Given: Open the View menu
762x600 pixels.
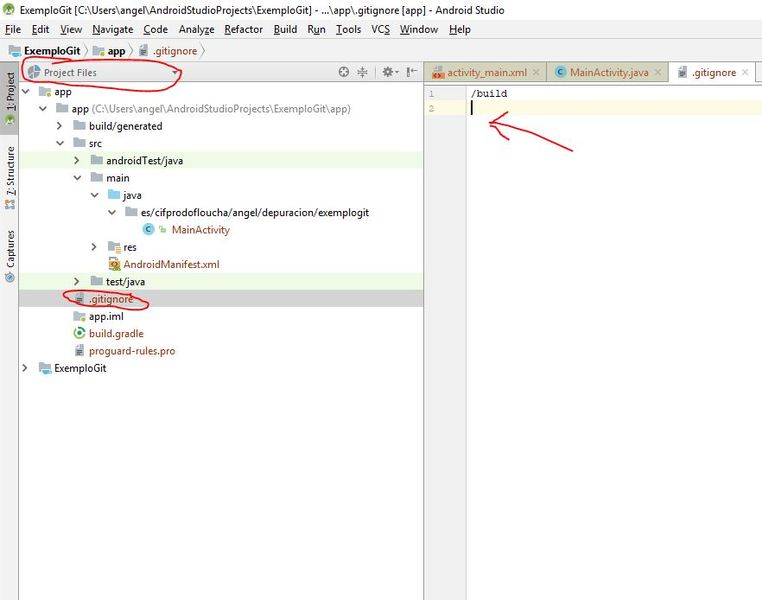Looking at the screenshot, I should pyautogui.click(x=71, y=30).
